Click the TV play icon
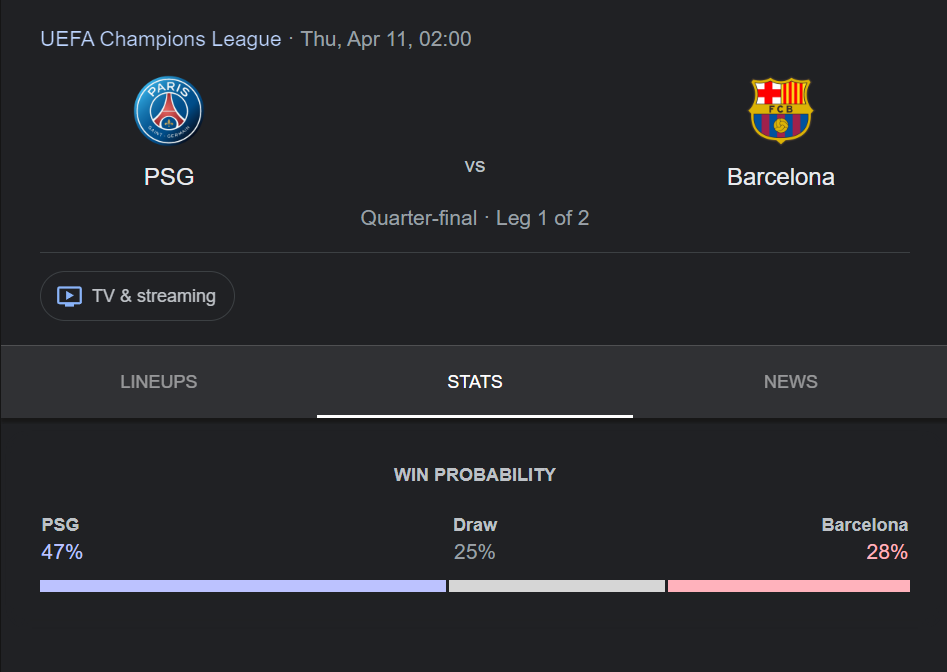 69,296
